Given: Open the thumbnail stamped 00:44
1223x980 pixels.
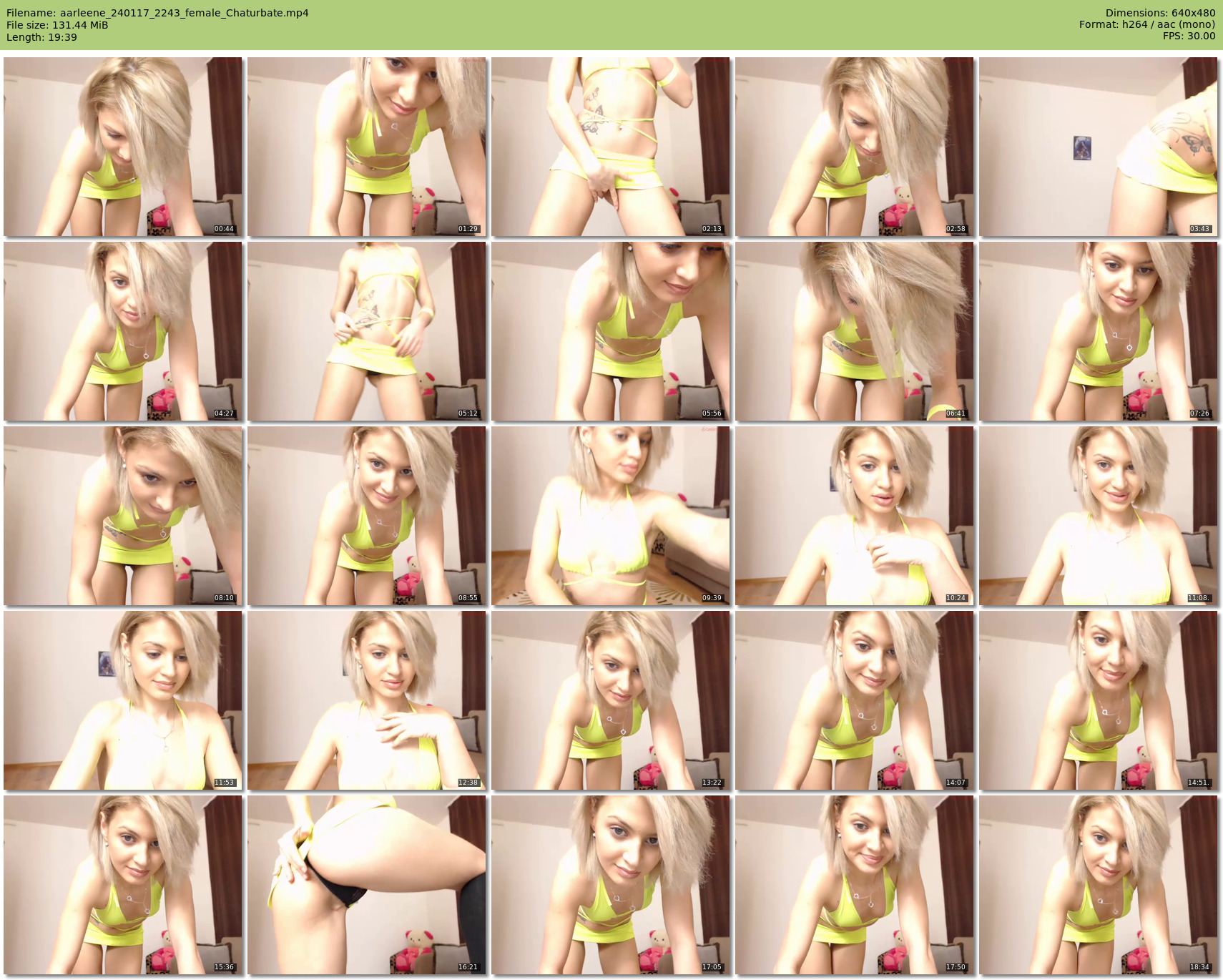Looking at the screenshot, I should [x=123, y=147].
